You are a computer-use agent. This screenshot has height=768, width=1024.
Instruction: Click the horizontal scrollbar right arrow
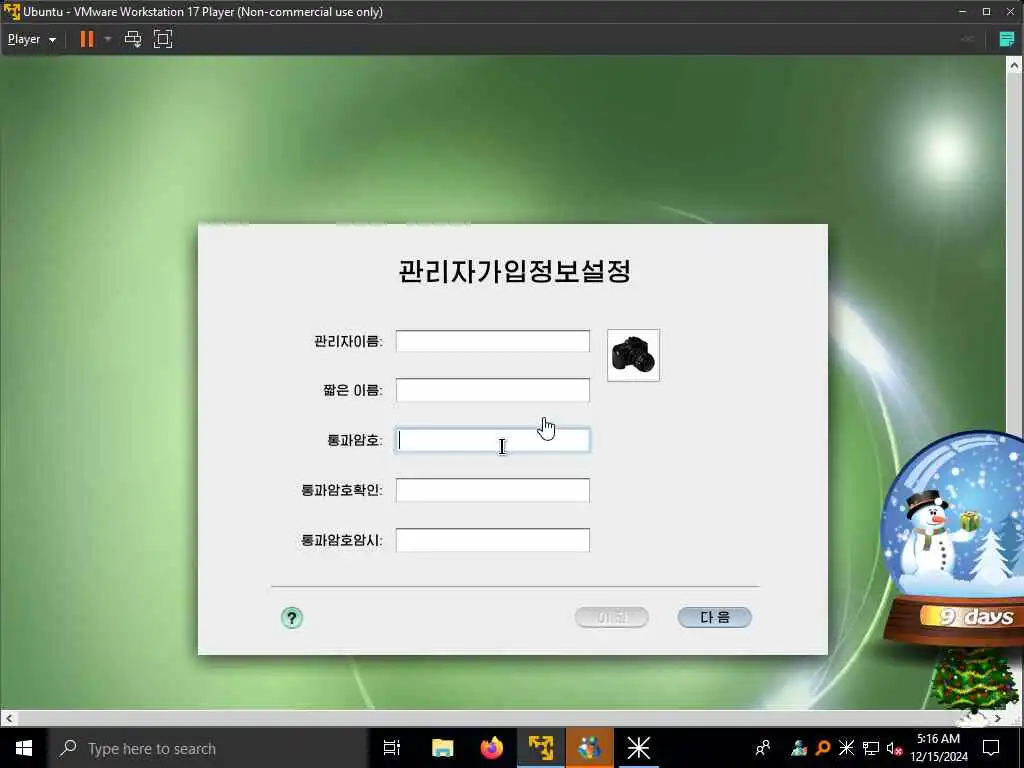(997, 718)
